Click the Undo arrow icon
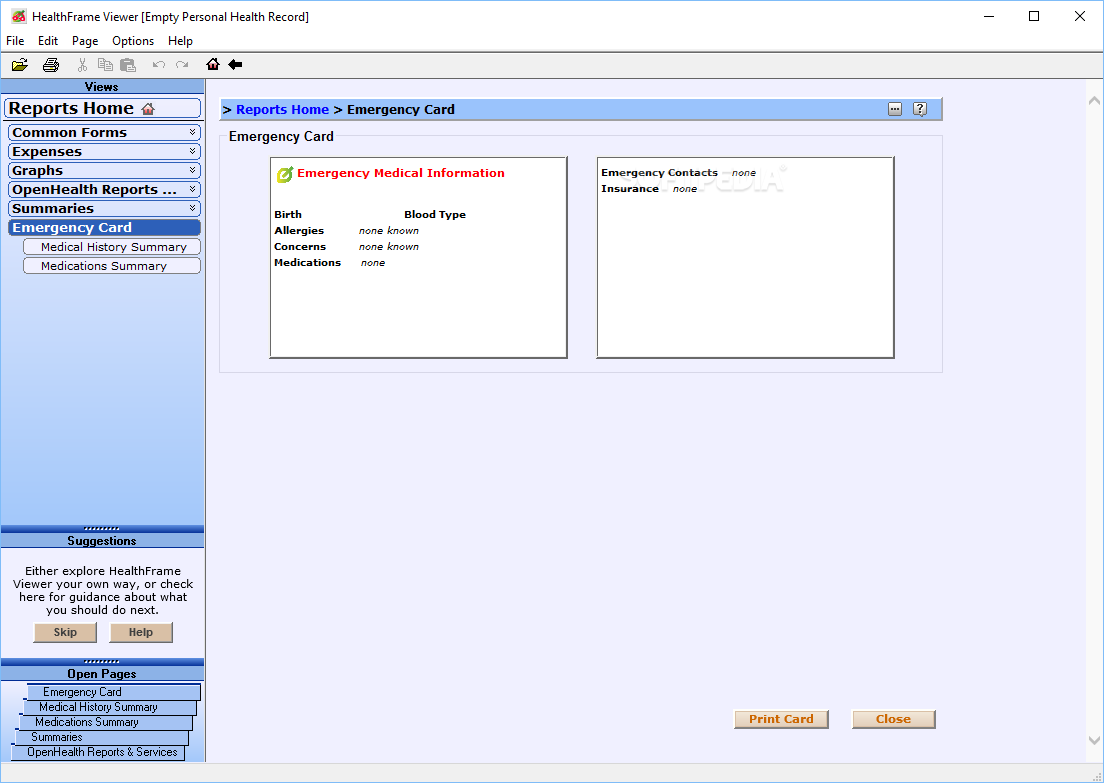 point(159,65)
